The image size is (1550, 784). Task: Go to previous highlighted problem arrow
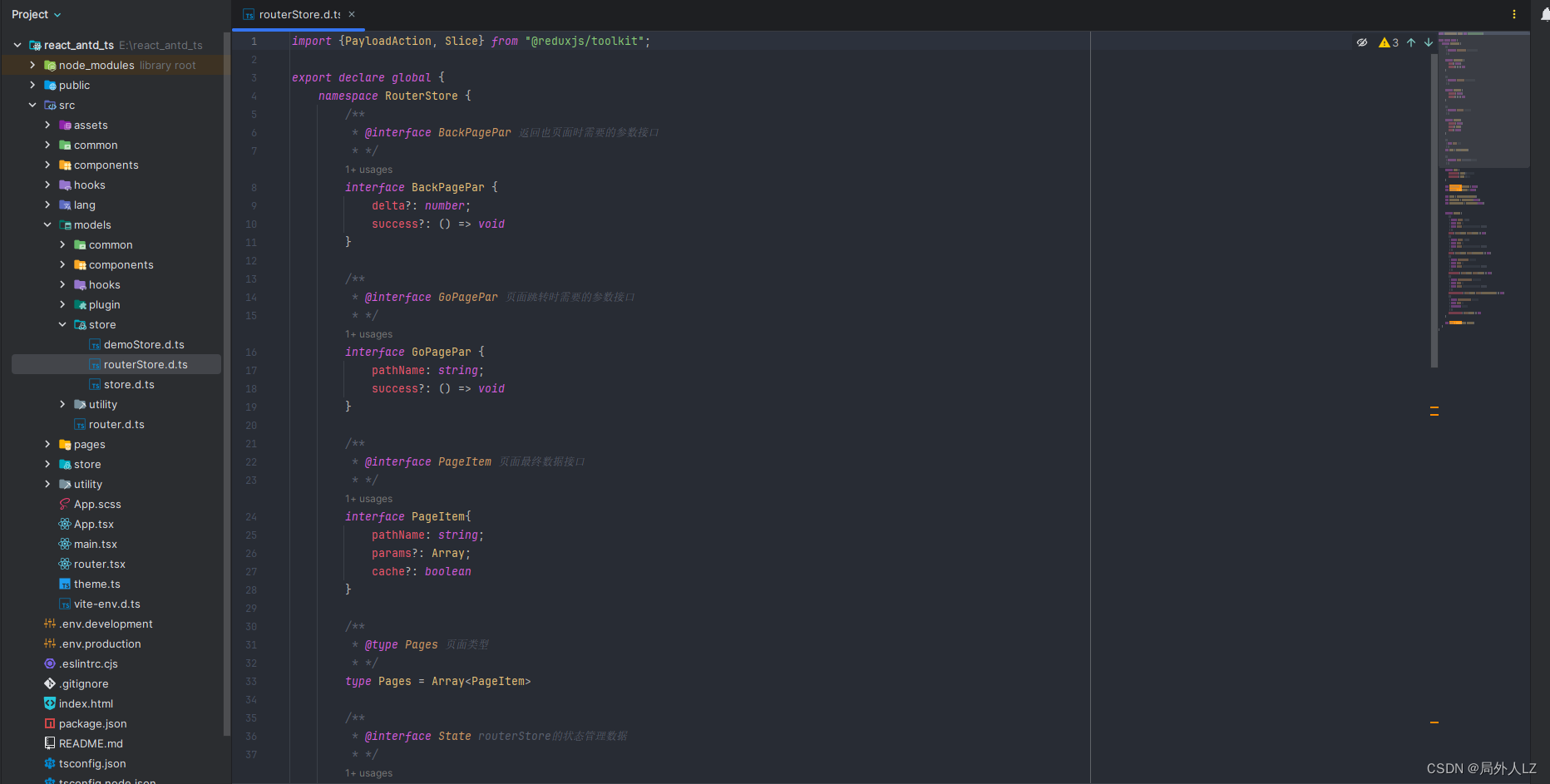coord(1411,42)
